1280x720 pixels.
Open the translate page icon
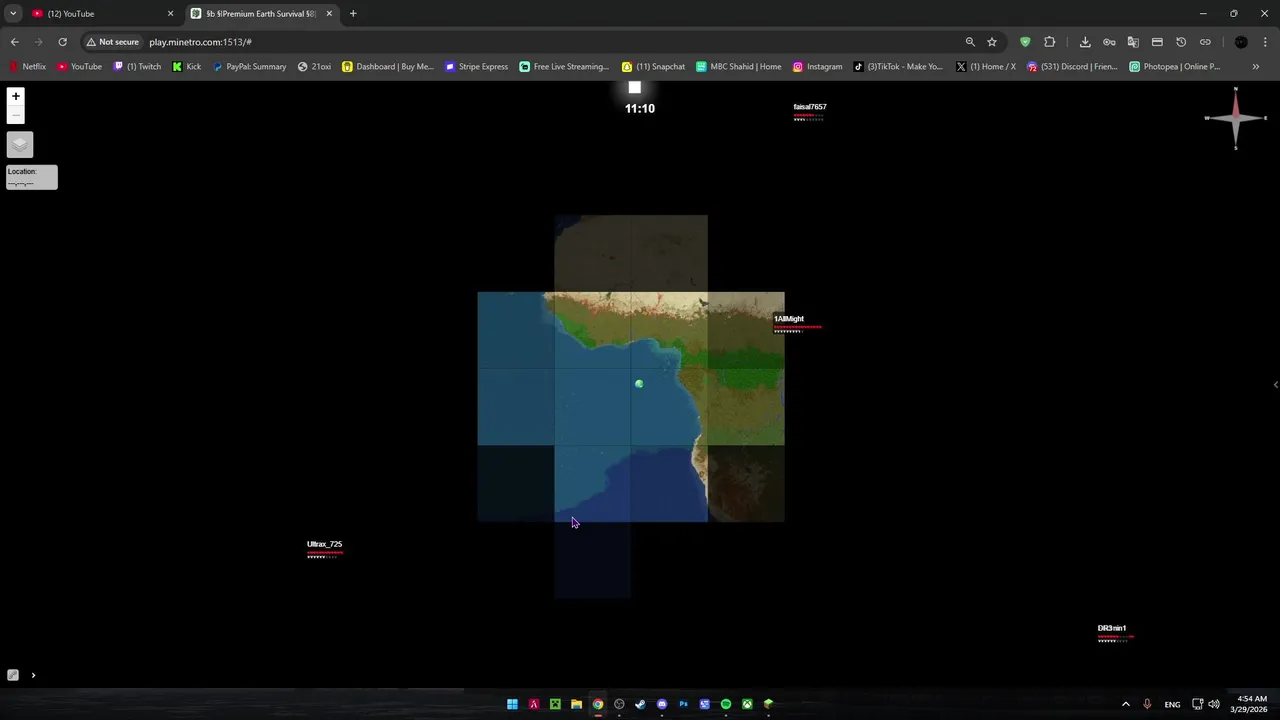(x=1133, y=42)
